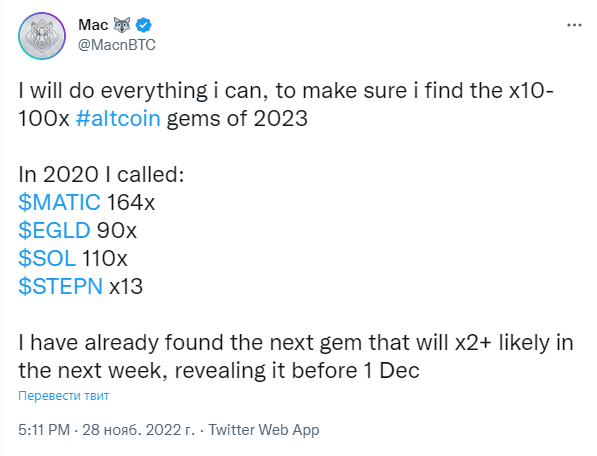Click the 'In 2020 I called:' line

click(x=101, y=174)
